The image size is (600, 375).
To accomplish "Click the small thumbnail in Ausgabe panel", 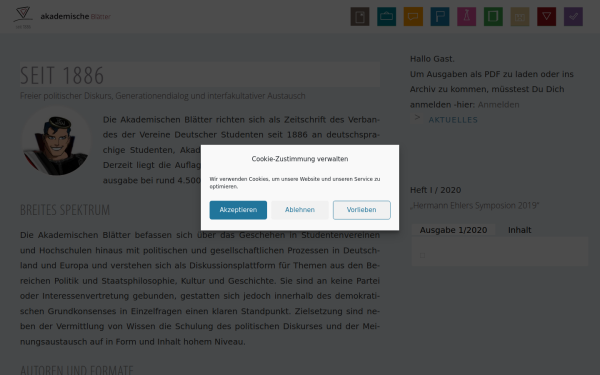I will [x=422, y=255].
